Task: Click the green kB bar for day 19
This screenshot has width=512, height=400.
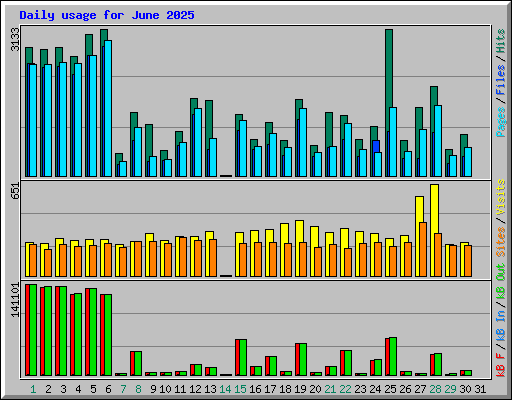Action: coord(303,359)
